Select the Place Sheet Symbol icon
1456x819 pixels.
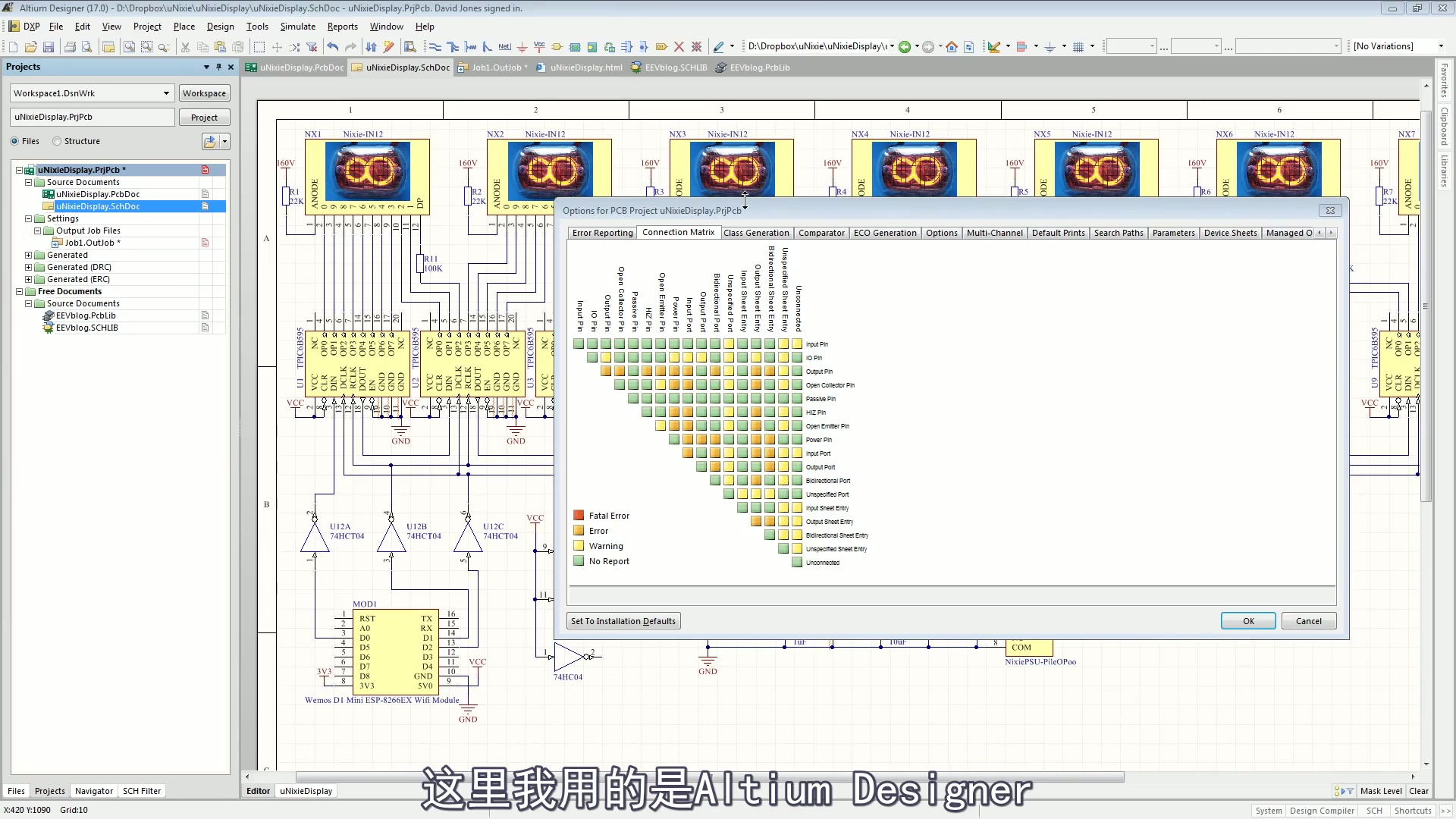click(x=592, y=47)
